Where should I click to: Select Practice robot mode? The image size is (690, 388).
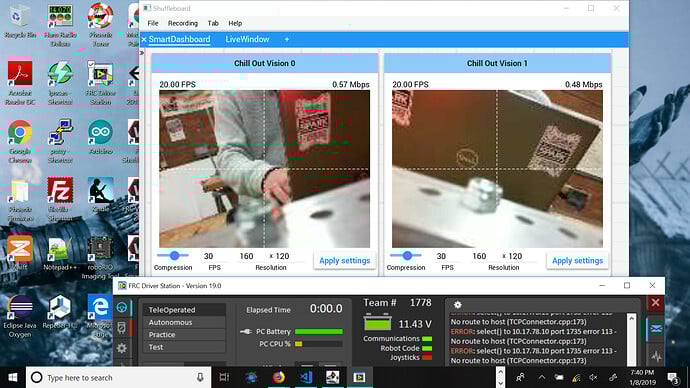184,335
